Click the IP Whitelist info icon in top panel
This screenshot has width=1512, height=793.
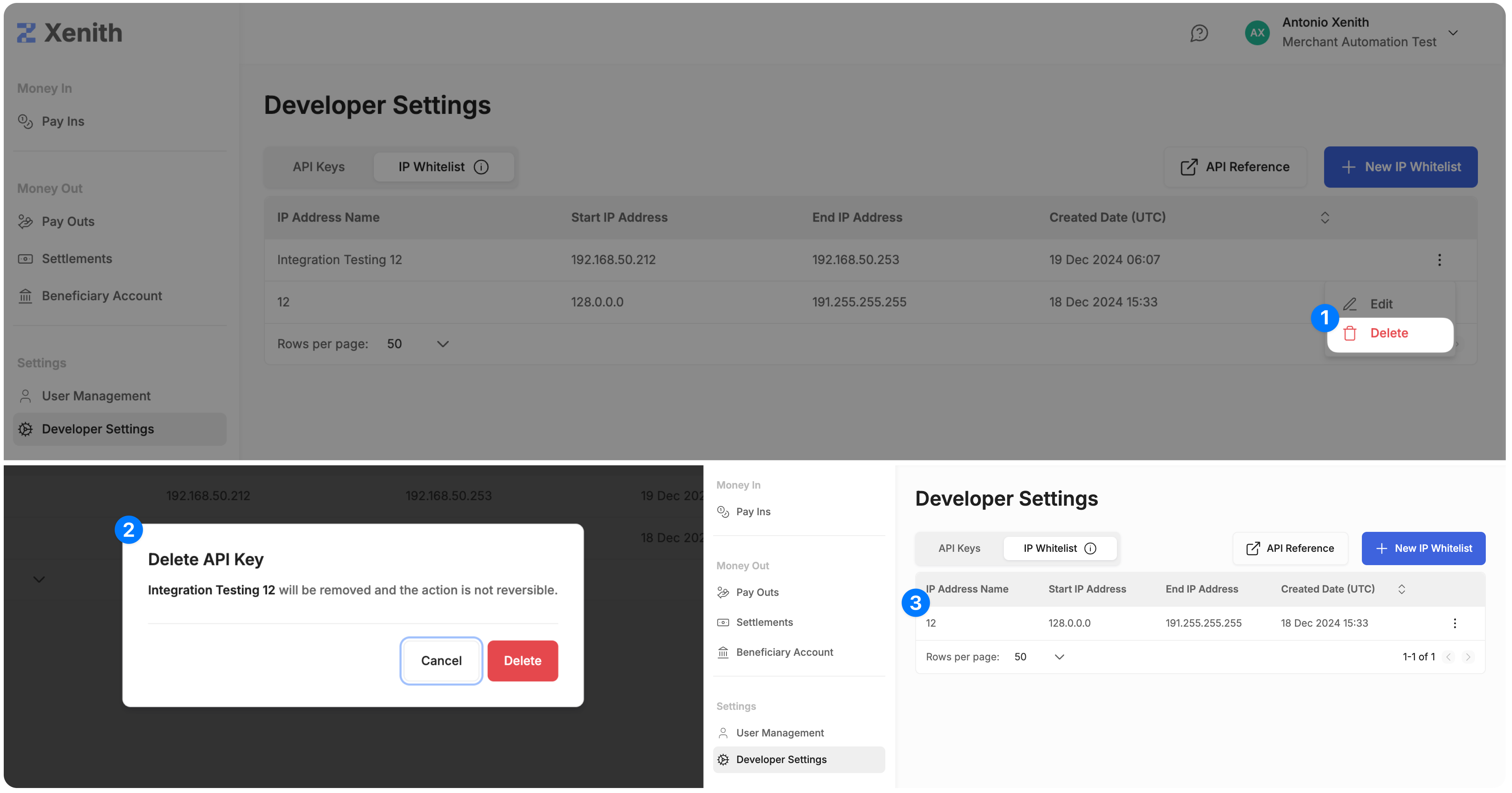481,167
